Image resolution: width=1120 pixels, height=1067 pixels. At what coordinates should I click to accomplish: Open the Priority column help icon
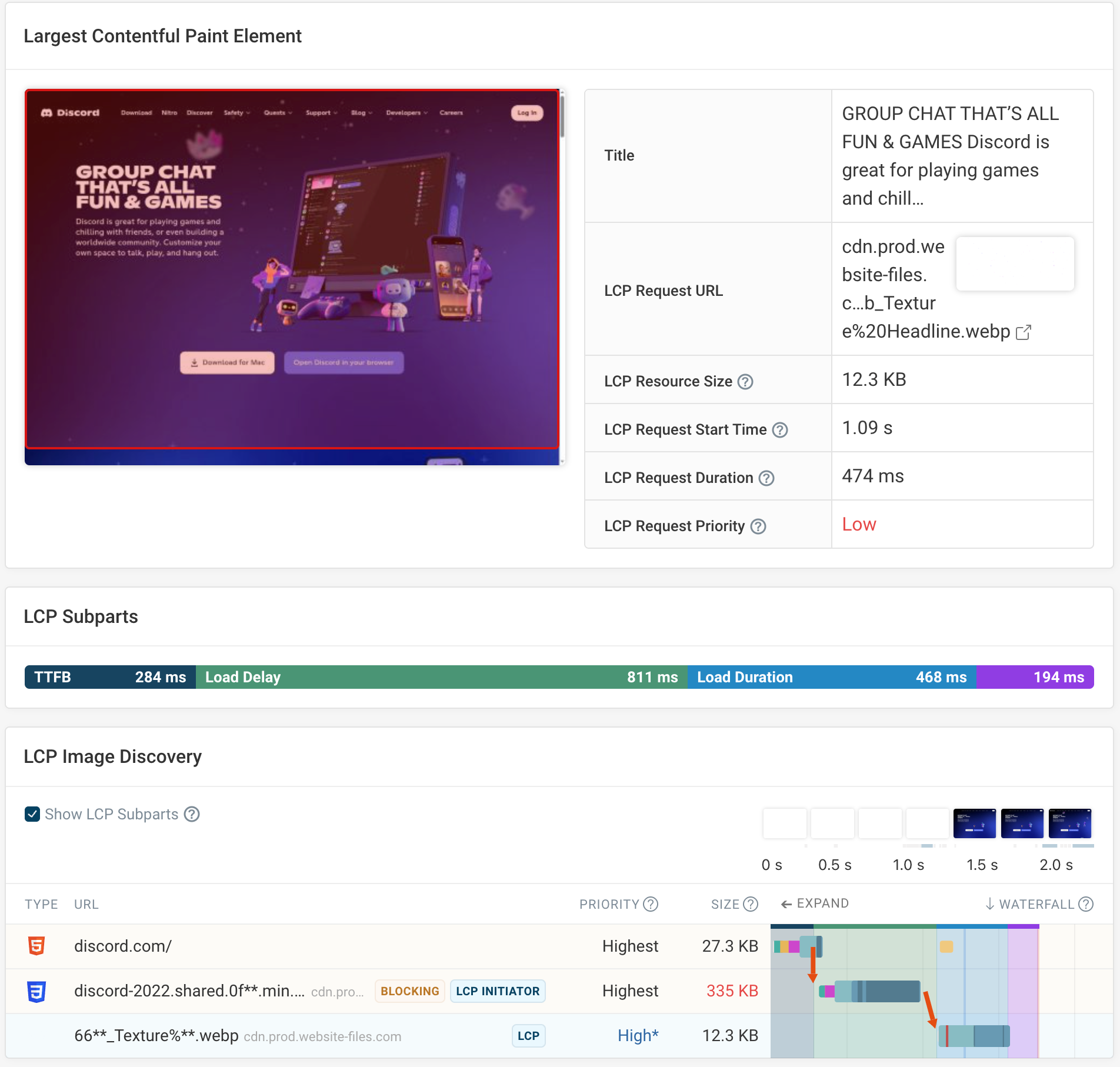point(651,904)
